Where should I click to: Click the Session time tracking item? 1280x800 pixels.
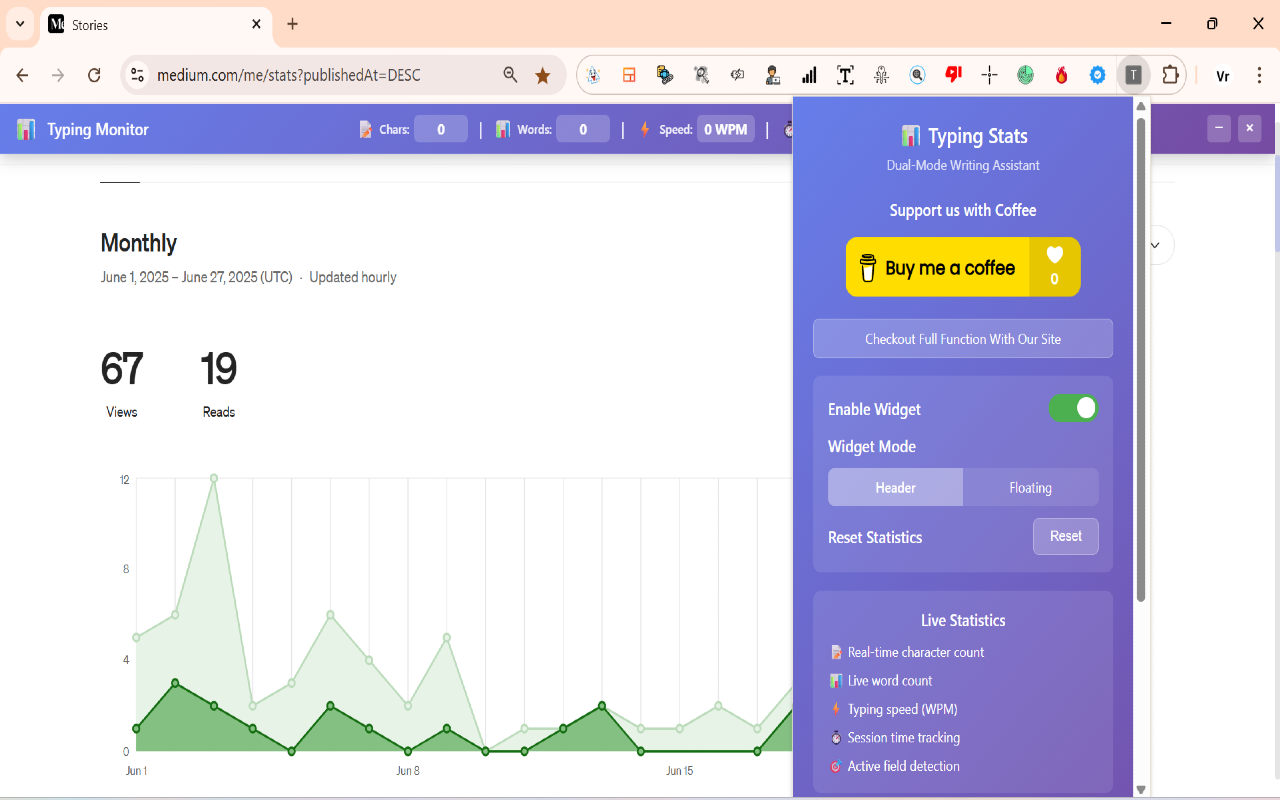[895, 737]
